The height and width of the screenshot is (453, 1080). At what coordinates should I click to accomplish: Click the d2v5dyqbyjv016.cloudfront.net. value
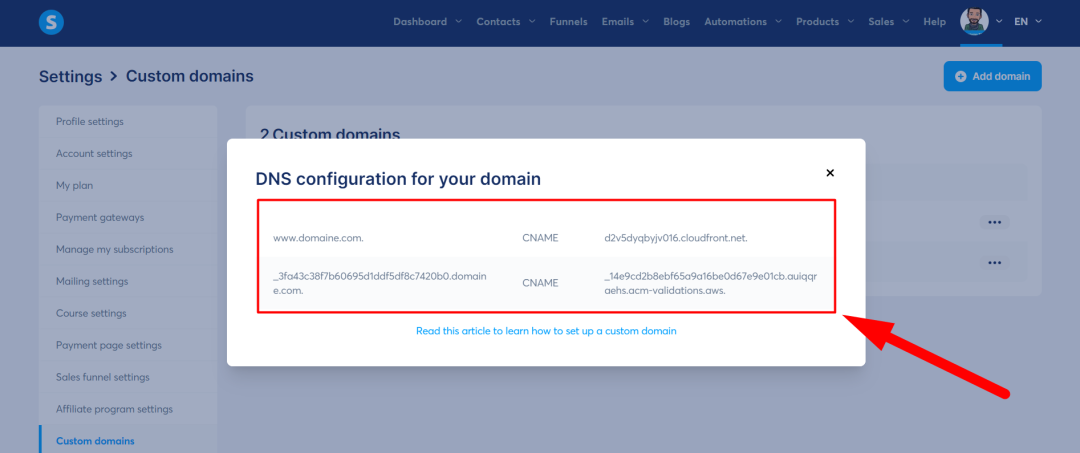[676, 238]
